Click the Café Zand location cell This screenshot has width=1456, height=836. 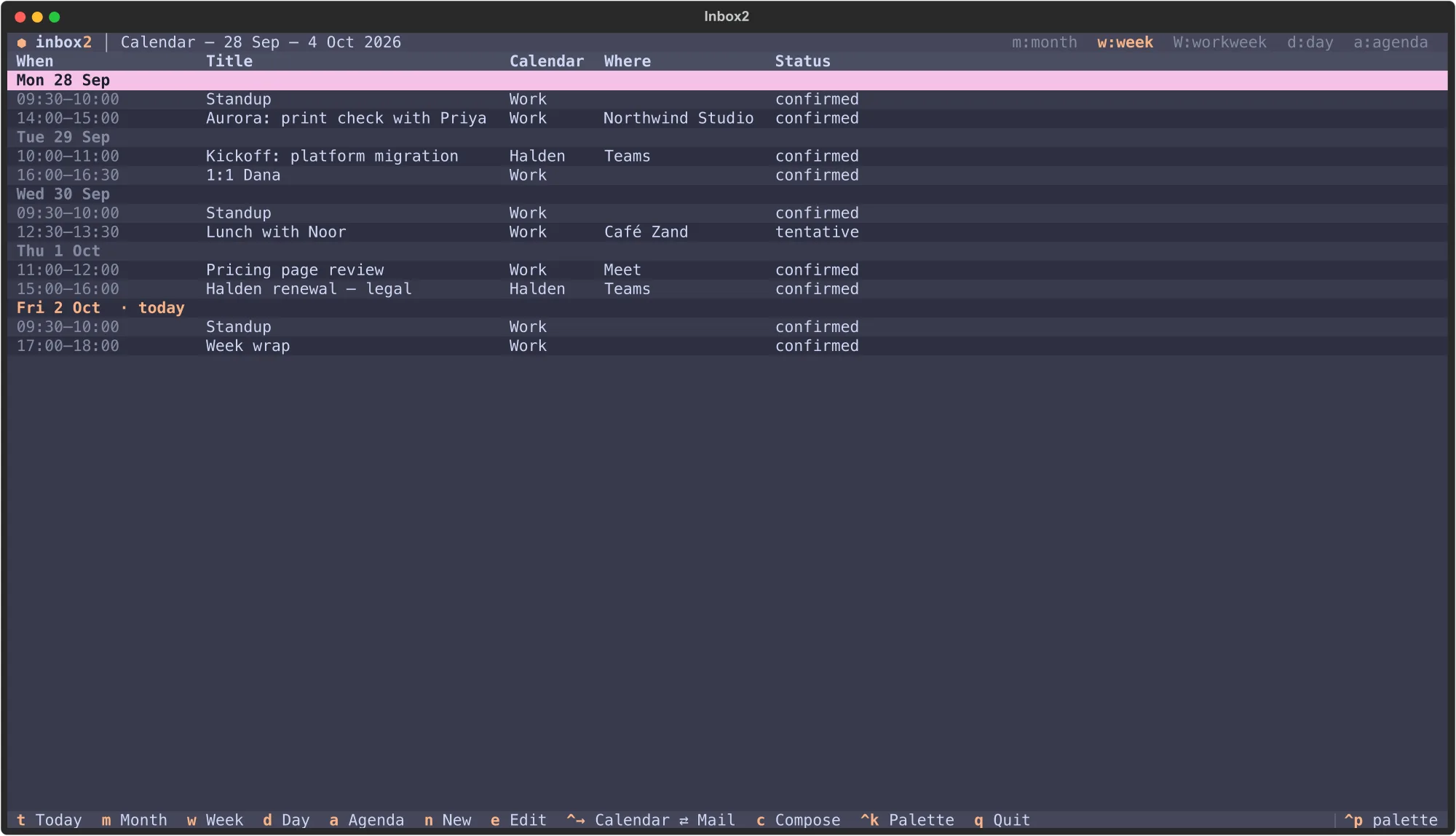click(646, 232)
